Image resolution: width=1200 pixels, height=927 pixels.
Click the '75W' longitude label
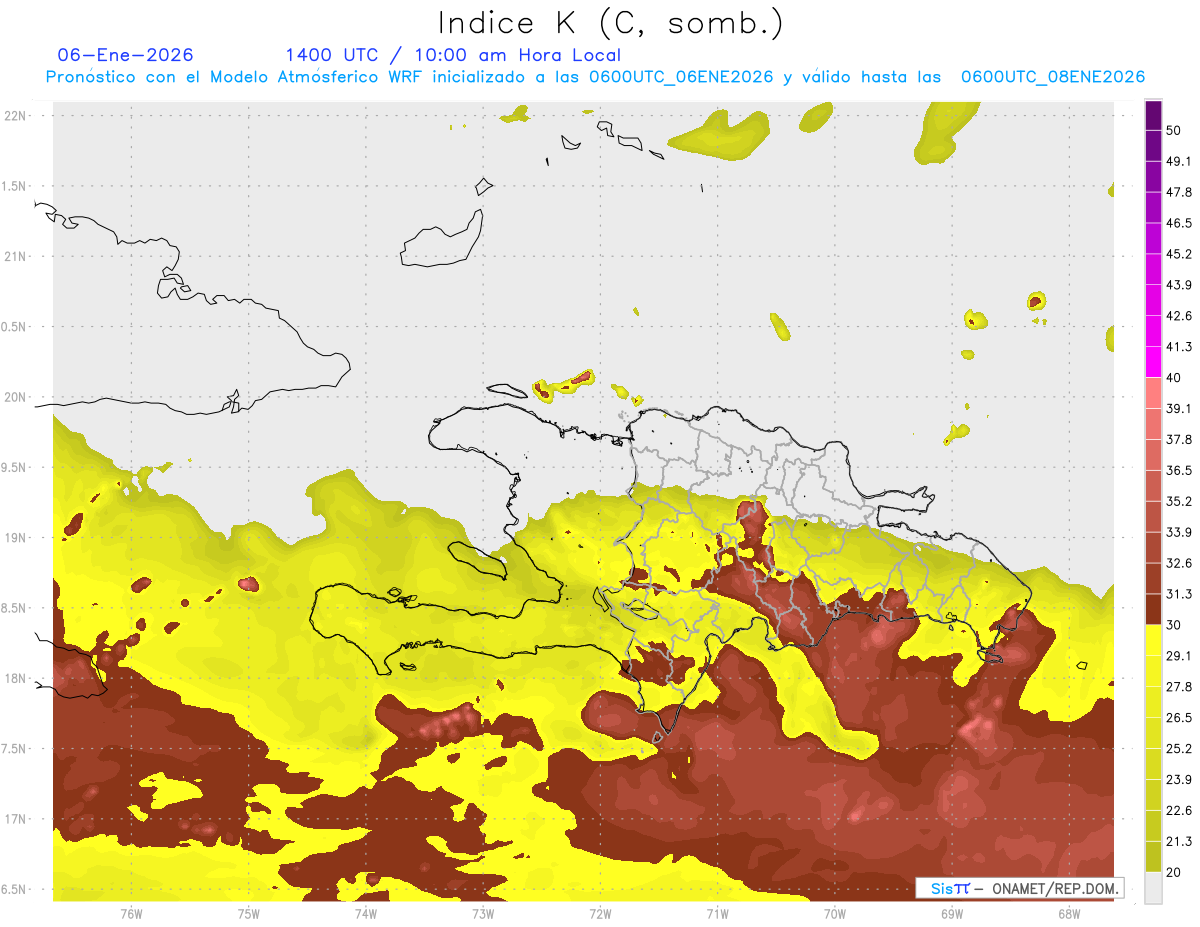[x=249, y=914]
